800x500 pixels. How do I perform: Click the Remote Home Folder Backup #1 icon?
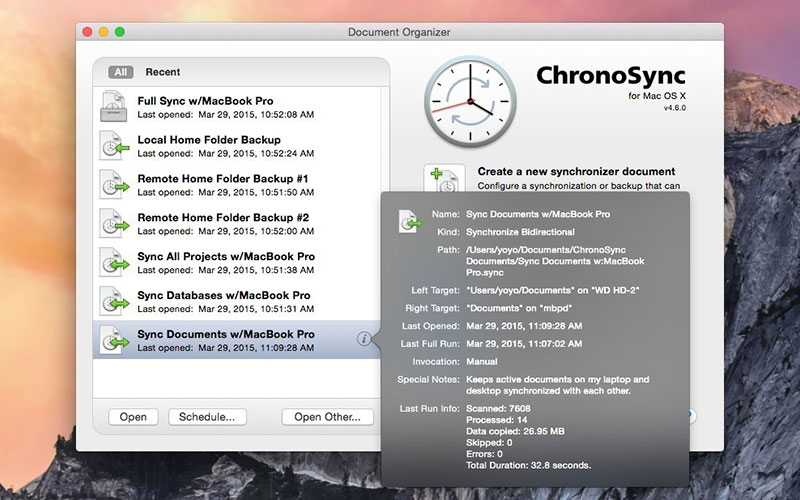[113, 184]
